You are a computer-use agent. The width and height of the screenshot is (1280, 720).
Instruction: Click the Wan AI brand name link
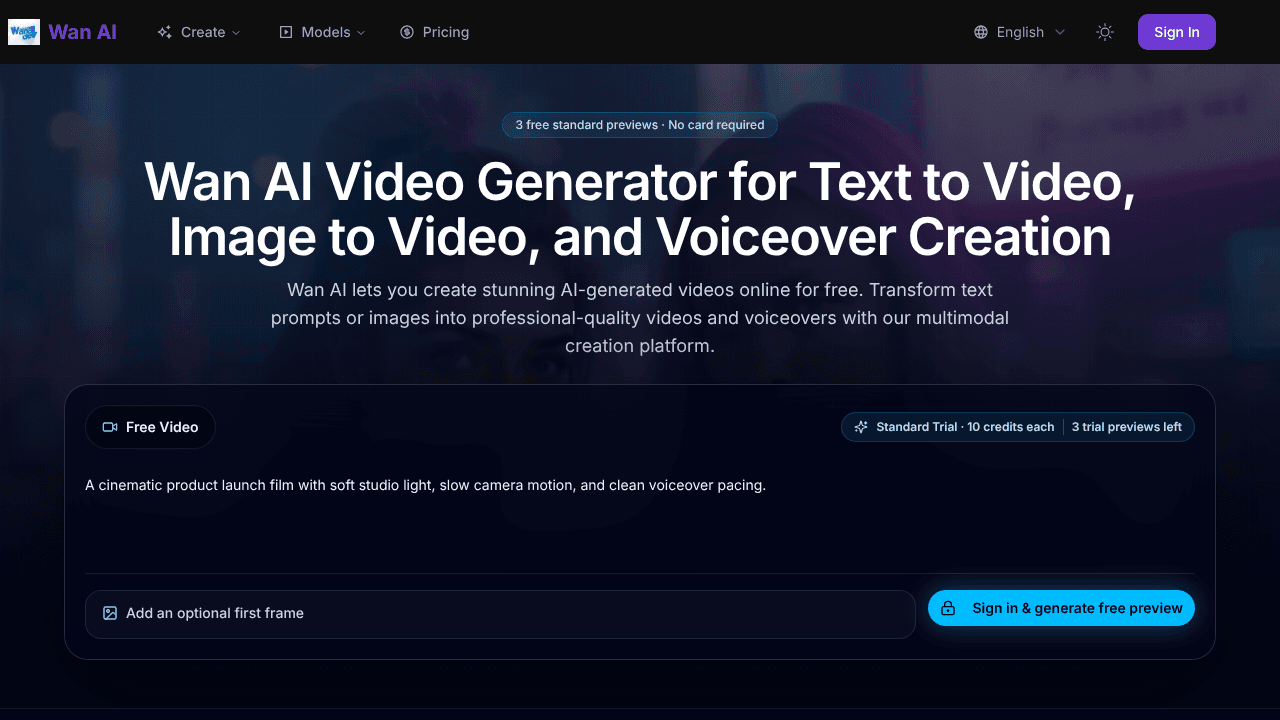(82, 32)
